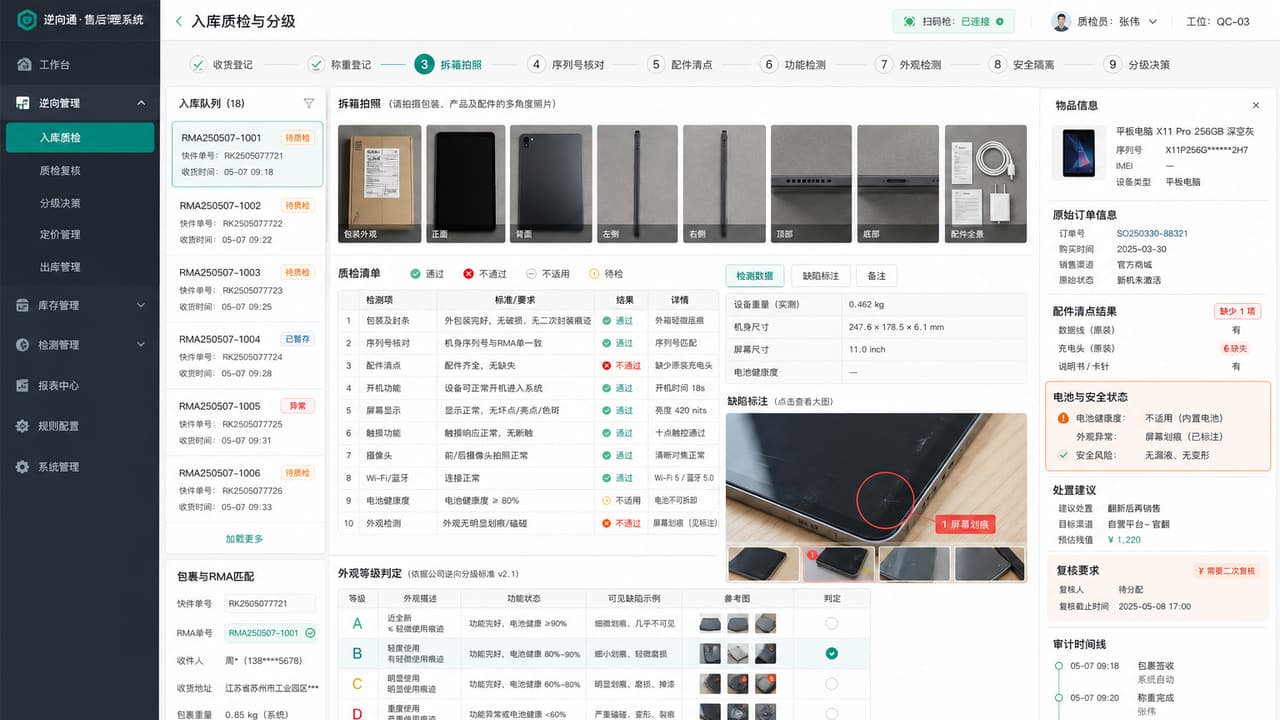Viewport: 1280px width, 720px height.
Task: Click the orange warning icon by 电池健康度
Action: (x=1062, y=418)
